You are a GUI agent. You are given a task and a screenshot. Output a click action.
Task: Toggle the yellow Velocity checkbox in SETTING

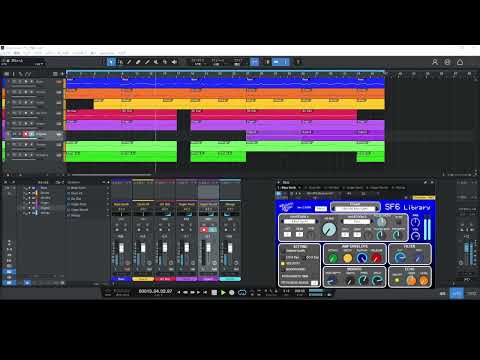coord(283,263)
